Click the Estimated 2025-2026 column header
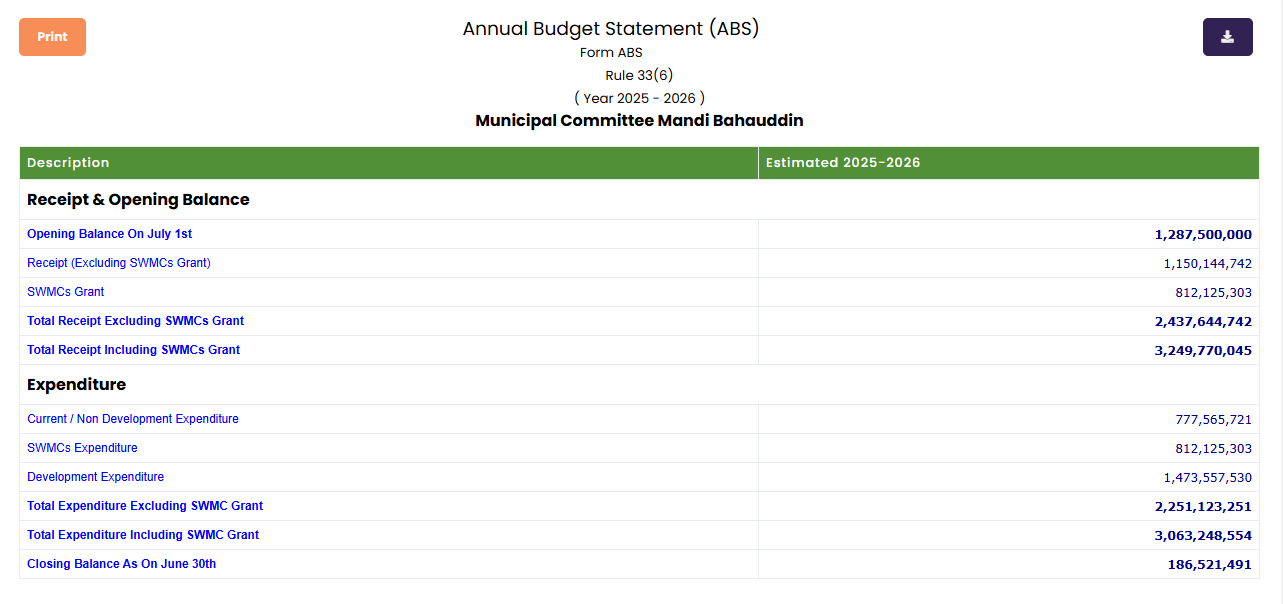This screenshot has height=604, width=1283. pyautogui.click(x=842, y=163)
